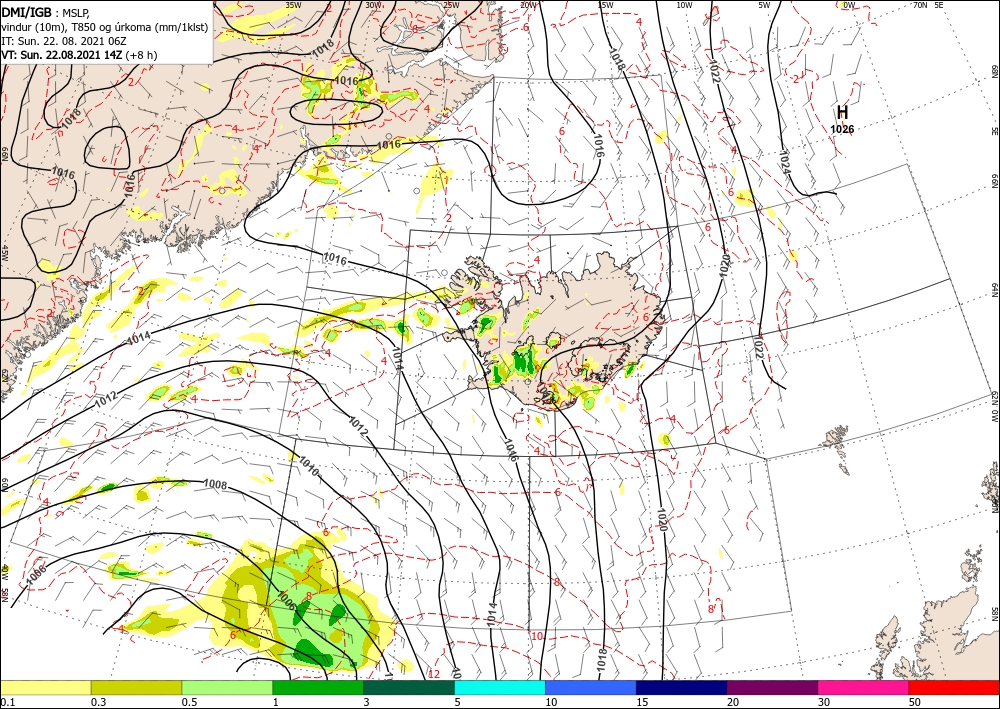
Task: Click the legend value '30'
Action: (x=824, y=702)
